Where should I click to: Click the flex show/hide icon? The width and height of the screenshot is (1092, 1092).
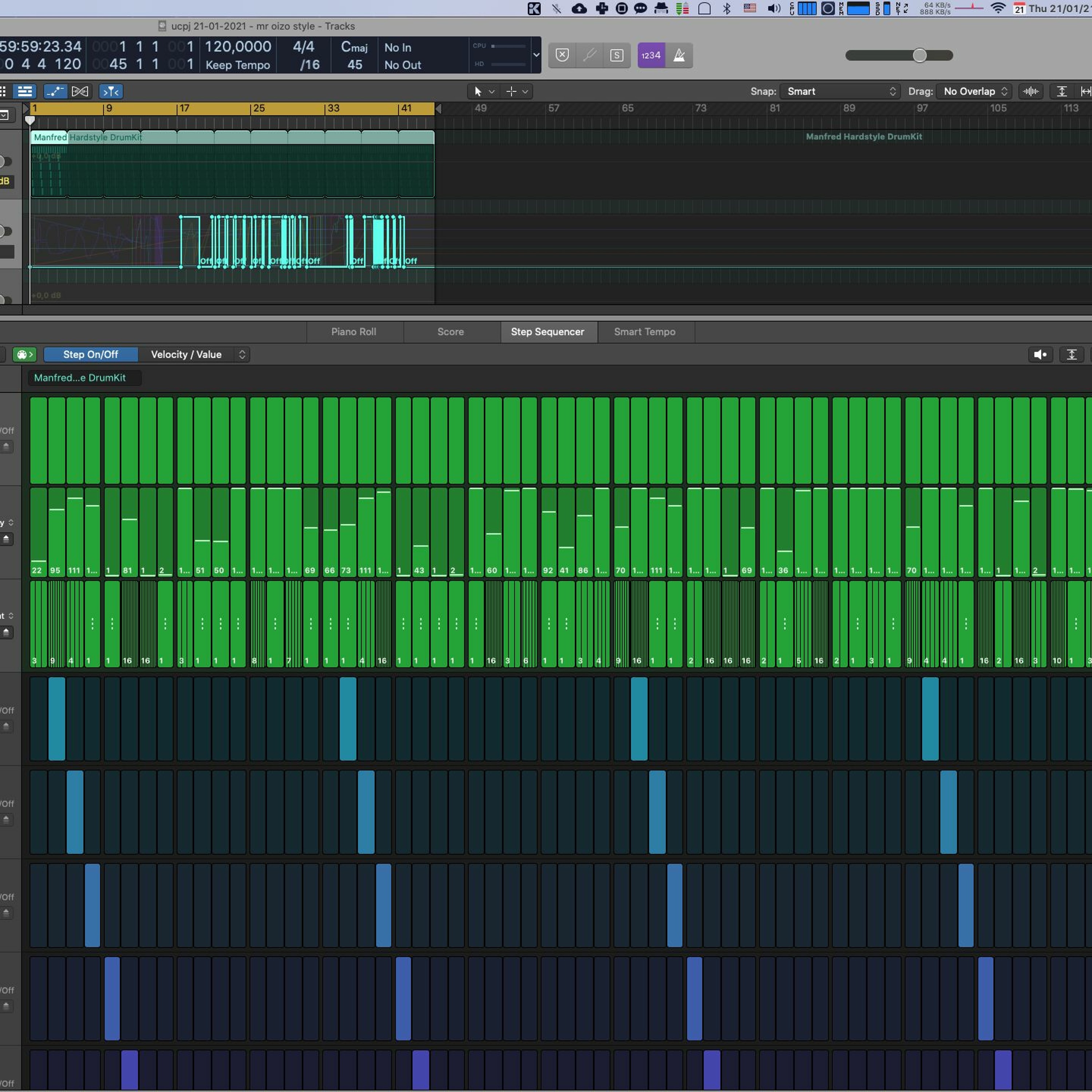[80, 92]
